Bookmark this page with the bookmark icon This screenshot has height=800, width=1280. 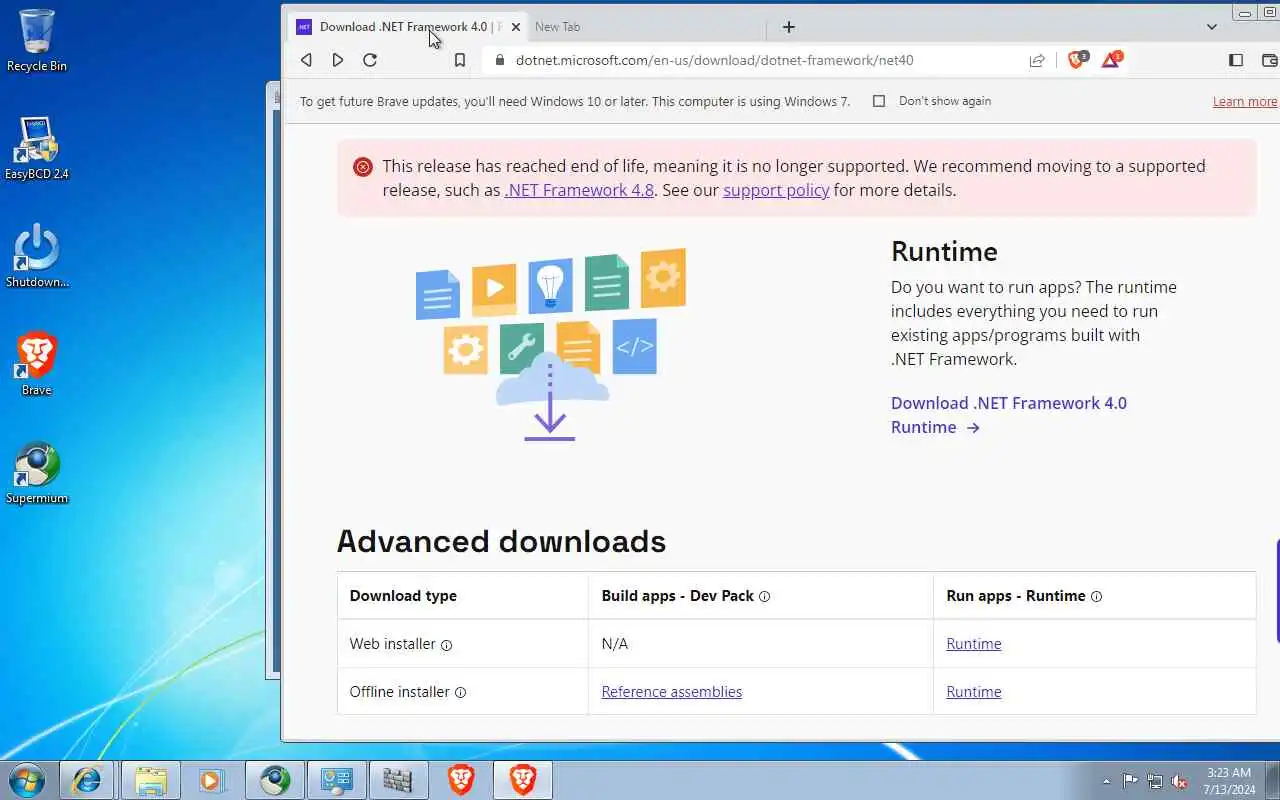click(460, 60)
